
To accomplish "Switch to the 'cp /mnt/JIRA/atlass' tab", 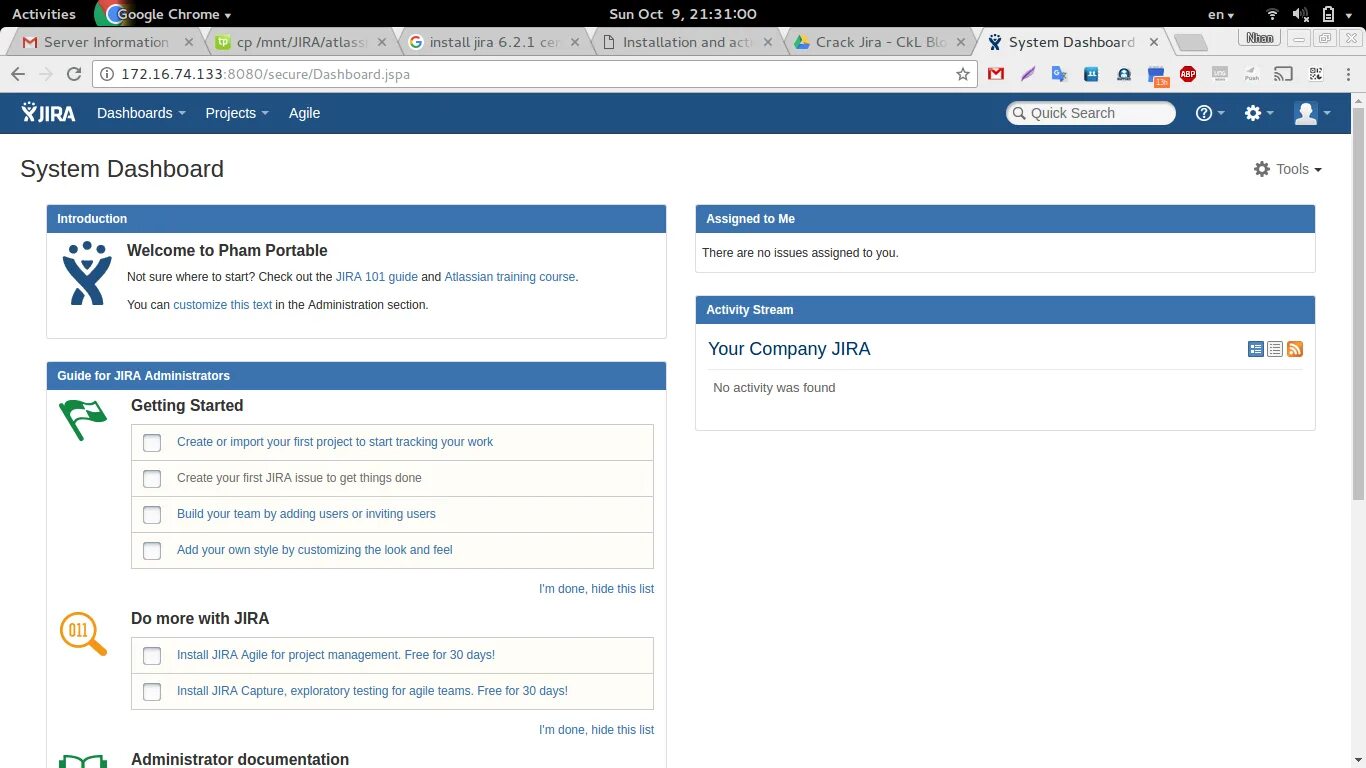I will click(302, 42).
